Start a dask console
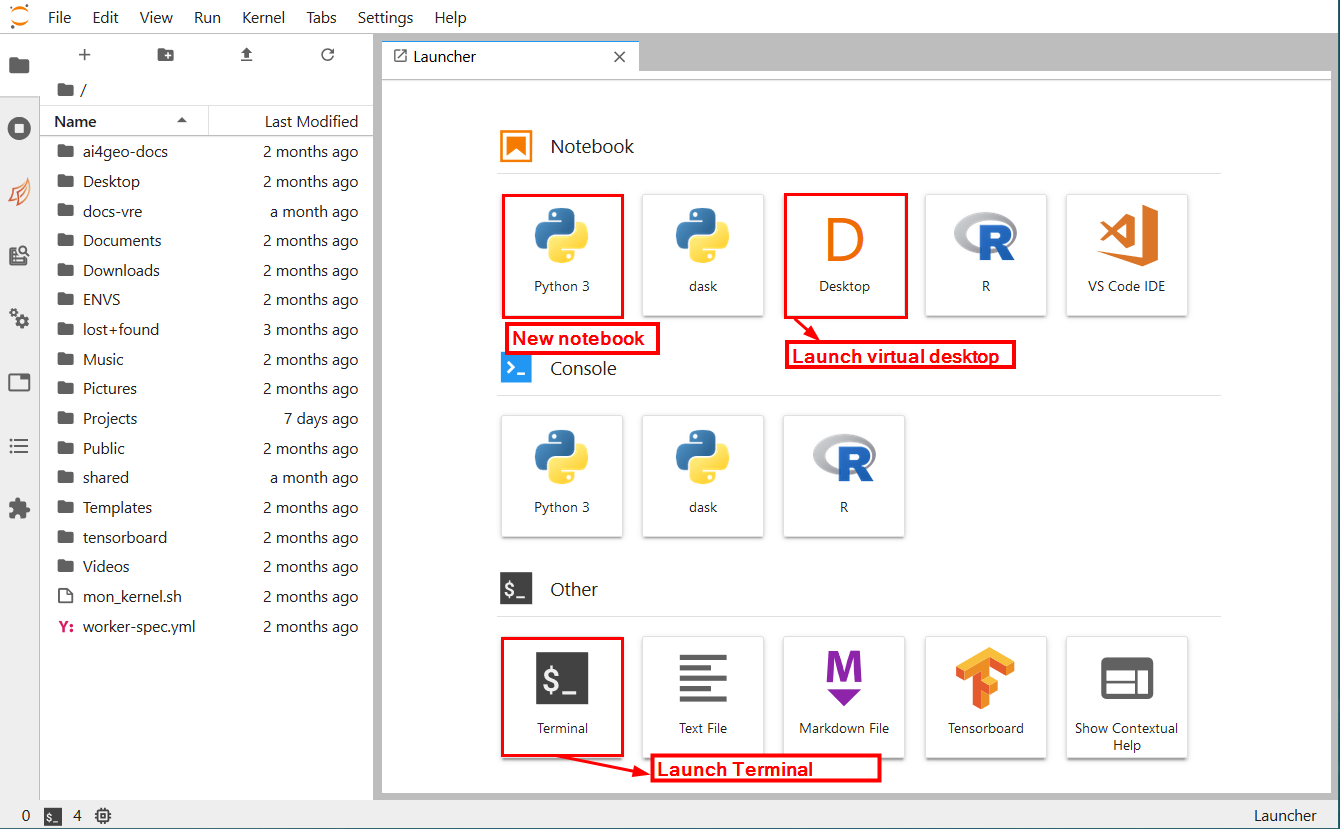 click(703, 476)
